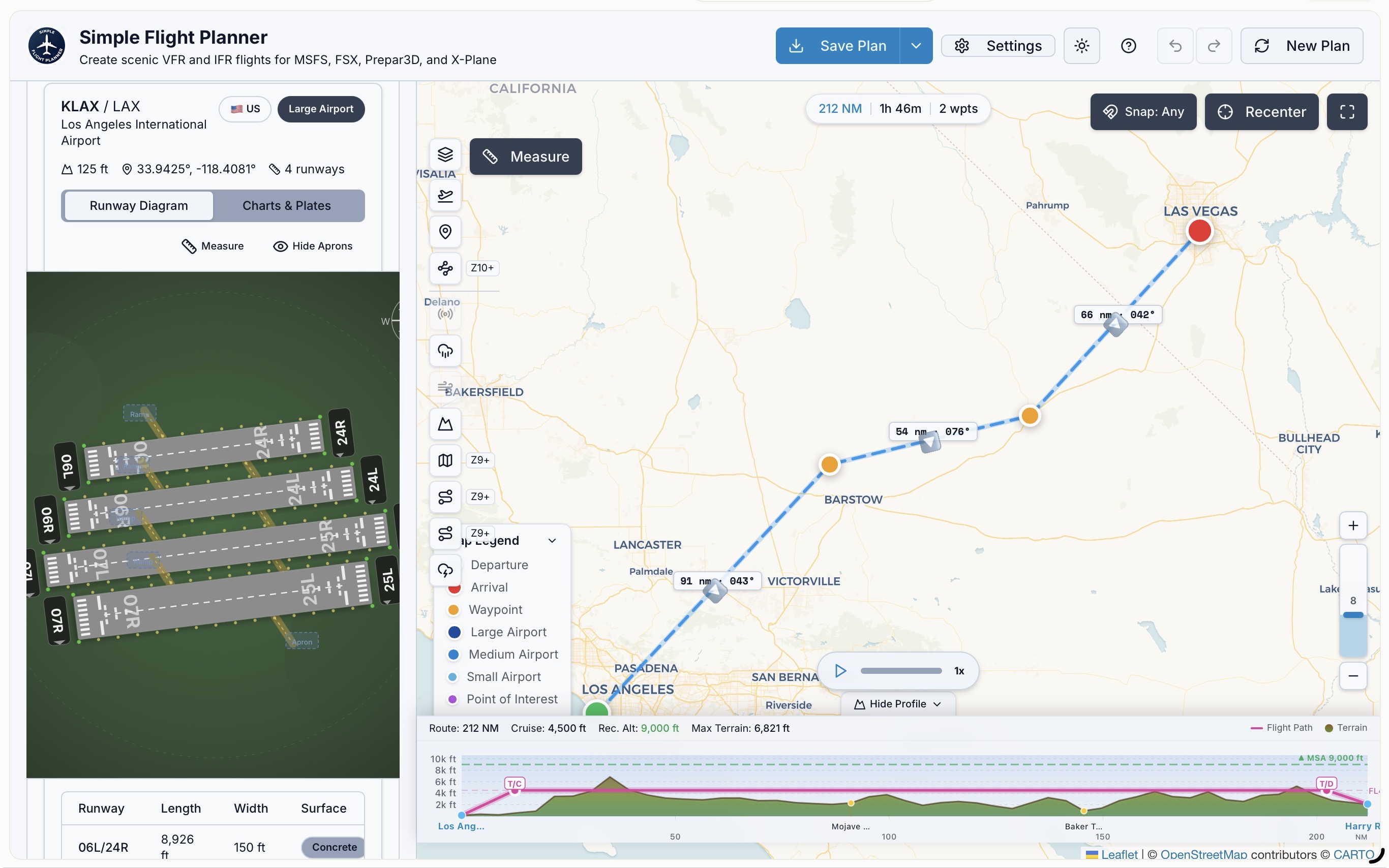The width and height of the screenshot is (1389, 868).
Task: Click the Las Vegas red arrival marker
Action: (1199, 231)
